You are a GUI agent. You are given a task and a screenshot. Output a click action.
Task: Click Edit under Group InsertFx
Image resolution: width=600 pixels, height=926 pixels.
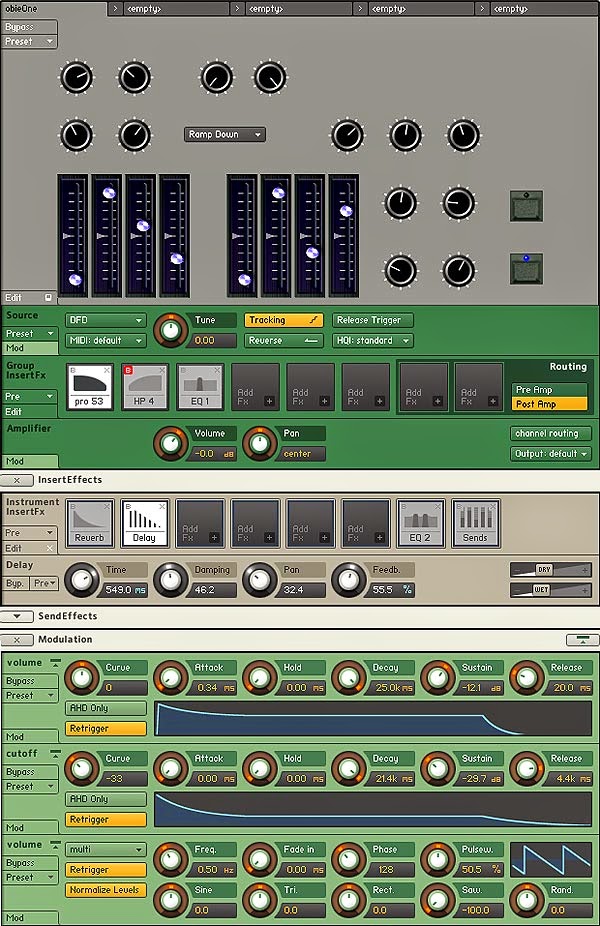pos(30,412)
